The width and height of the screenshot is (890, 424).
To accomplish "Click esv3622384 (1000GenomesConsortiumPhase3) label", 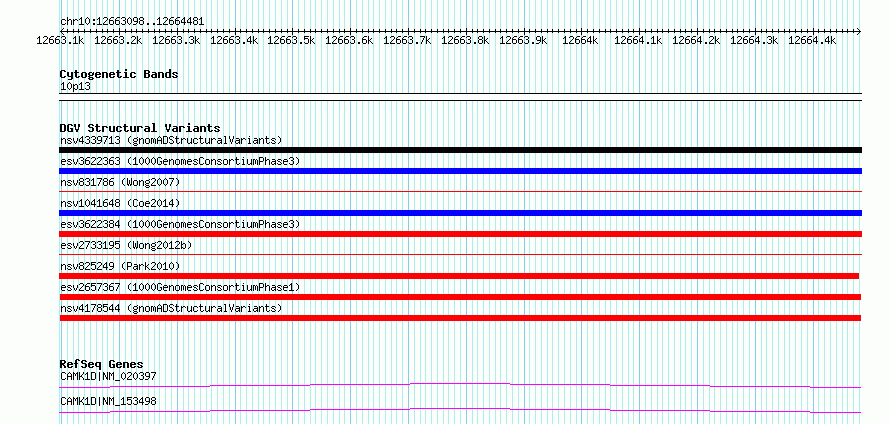I will (x=179, y=224).
